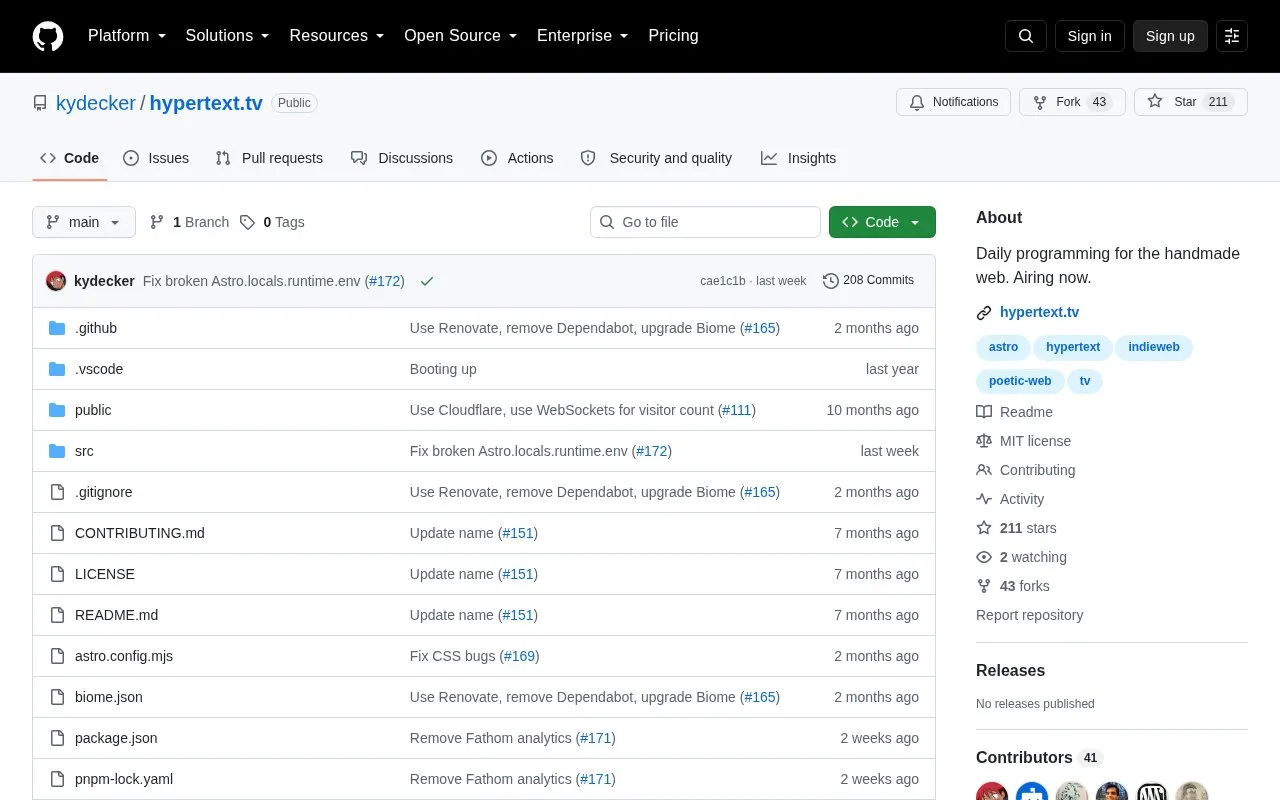Viewport: 1280px width, 800px height.
Task: Open kydecker's avatar in latest commit
Action: [56, 281]
